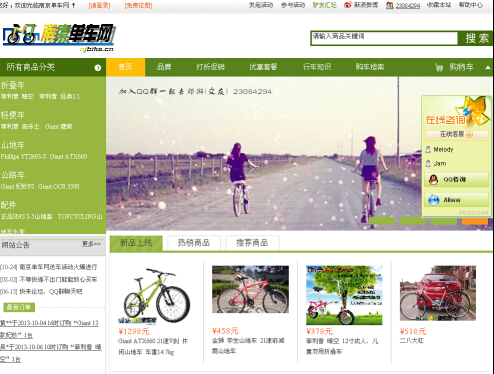Open the 打折促销 promotions menu item
The width and height of the screenshot is (494, 374).
click(210, 67)
